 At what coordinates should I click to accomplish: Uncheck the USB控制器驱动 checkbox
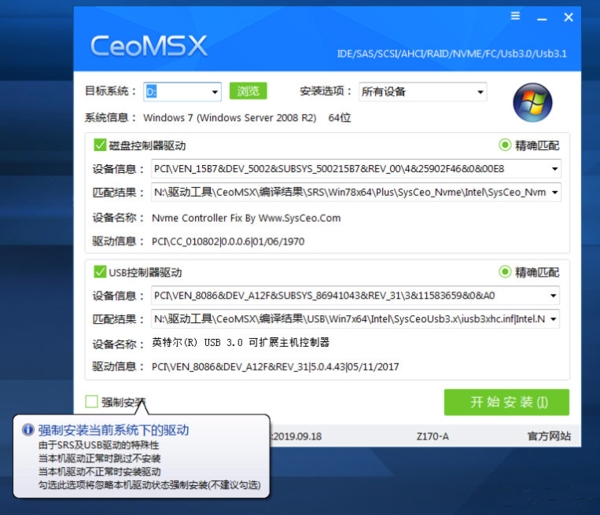(x=99, y=272)
